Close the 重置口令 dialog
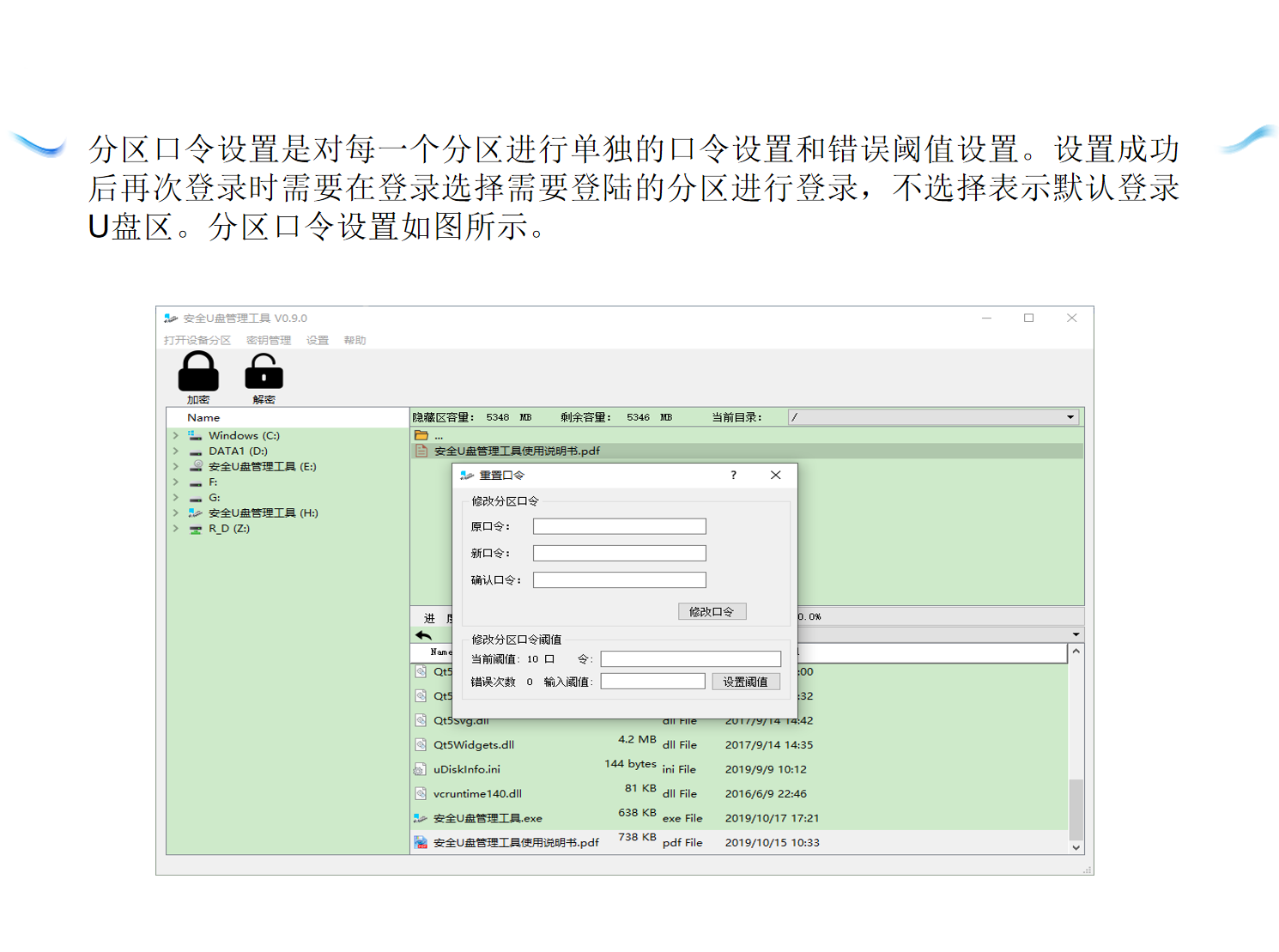 pyautogui.click(x=775, y=475)
